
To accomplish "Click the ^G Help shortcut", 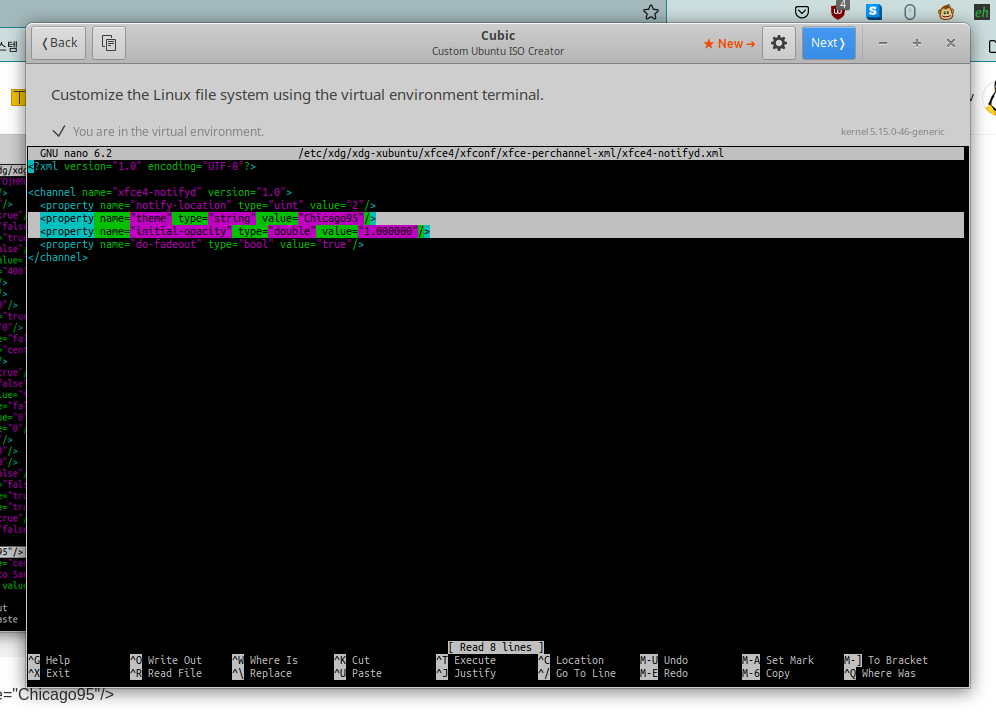I will point(50,660).
